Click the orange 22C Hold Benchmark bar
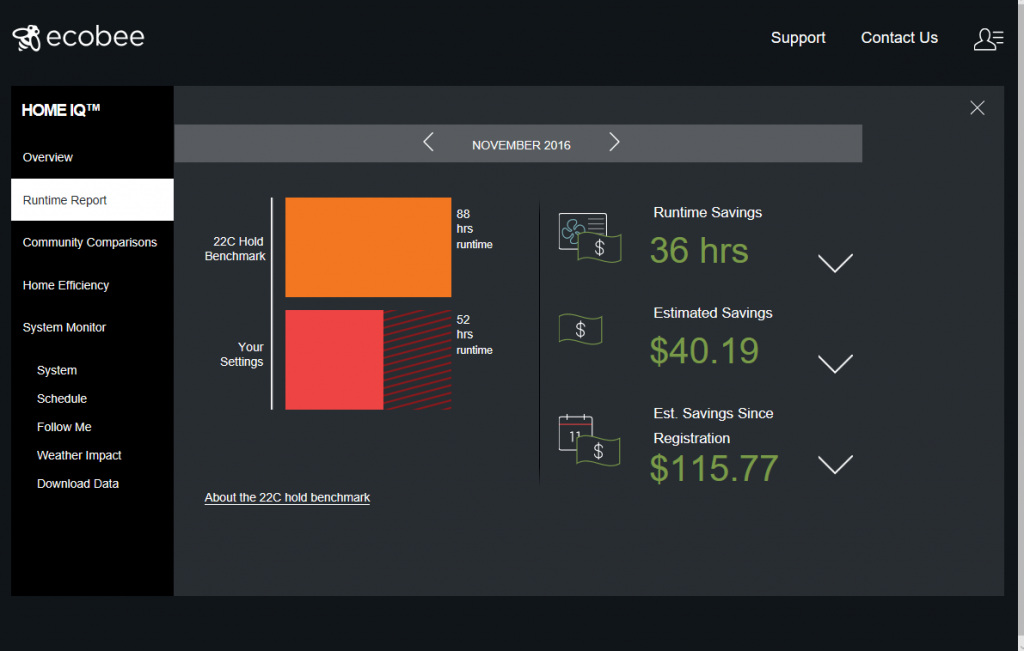This screenshot has height=651, width=1024. (x=368, y=247)
